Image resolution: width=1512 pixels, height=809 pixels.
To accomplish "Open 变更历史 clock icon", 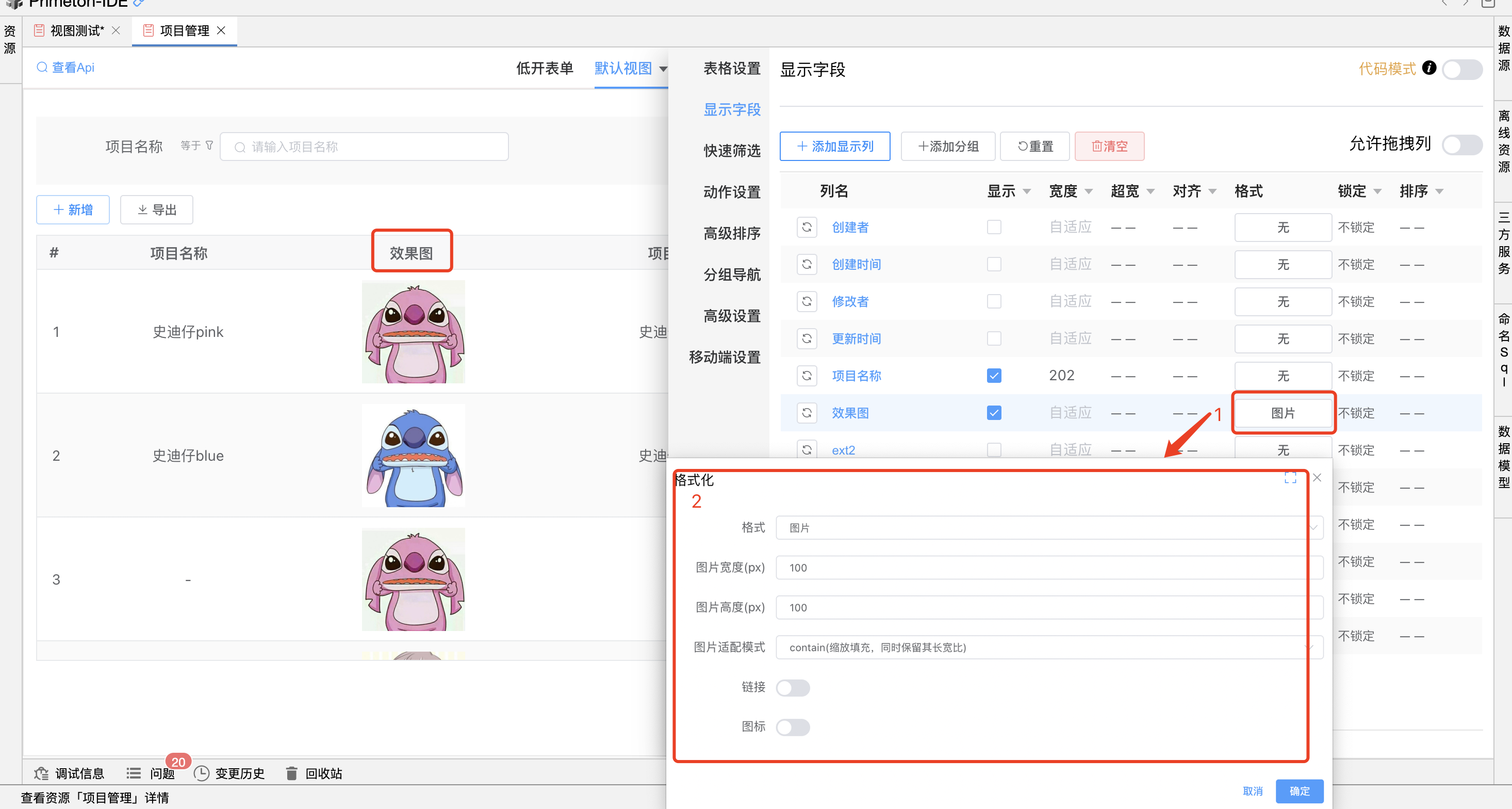I will [x=201, y=773].
